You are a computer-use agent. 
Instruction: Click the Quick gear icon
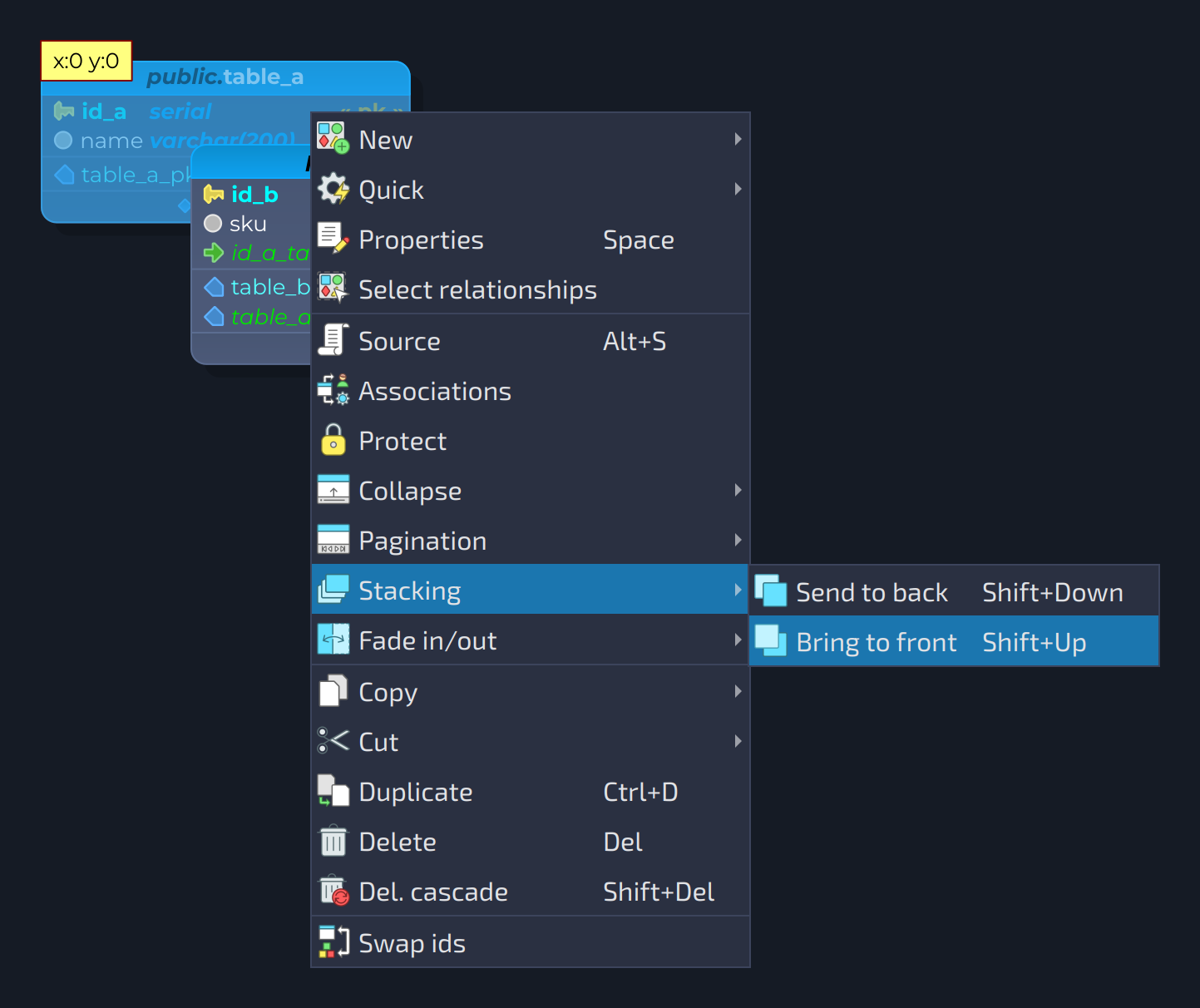tap(333, 189)
